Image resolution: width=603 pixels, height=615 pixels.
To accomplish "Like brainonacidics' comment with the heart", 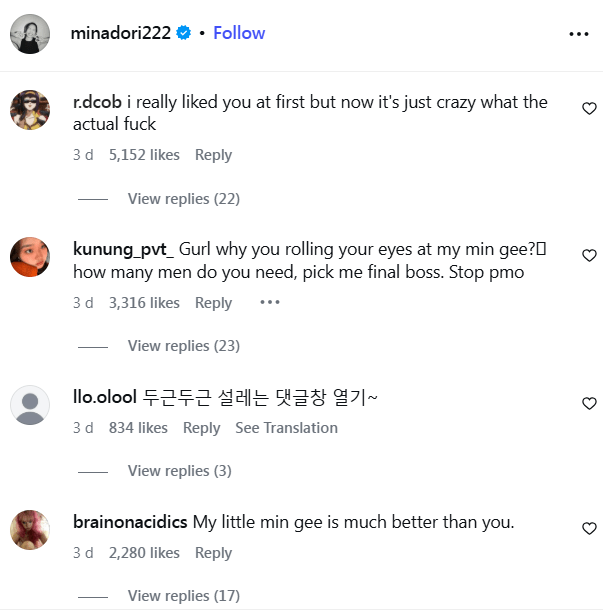I will click(x=589, y=528).
